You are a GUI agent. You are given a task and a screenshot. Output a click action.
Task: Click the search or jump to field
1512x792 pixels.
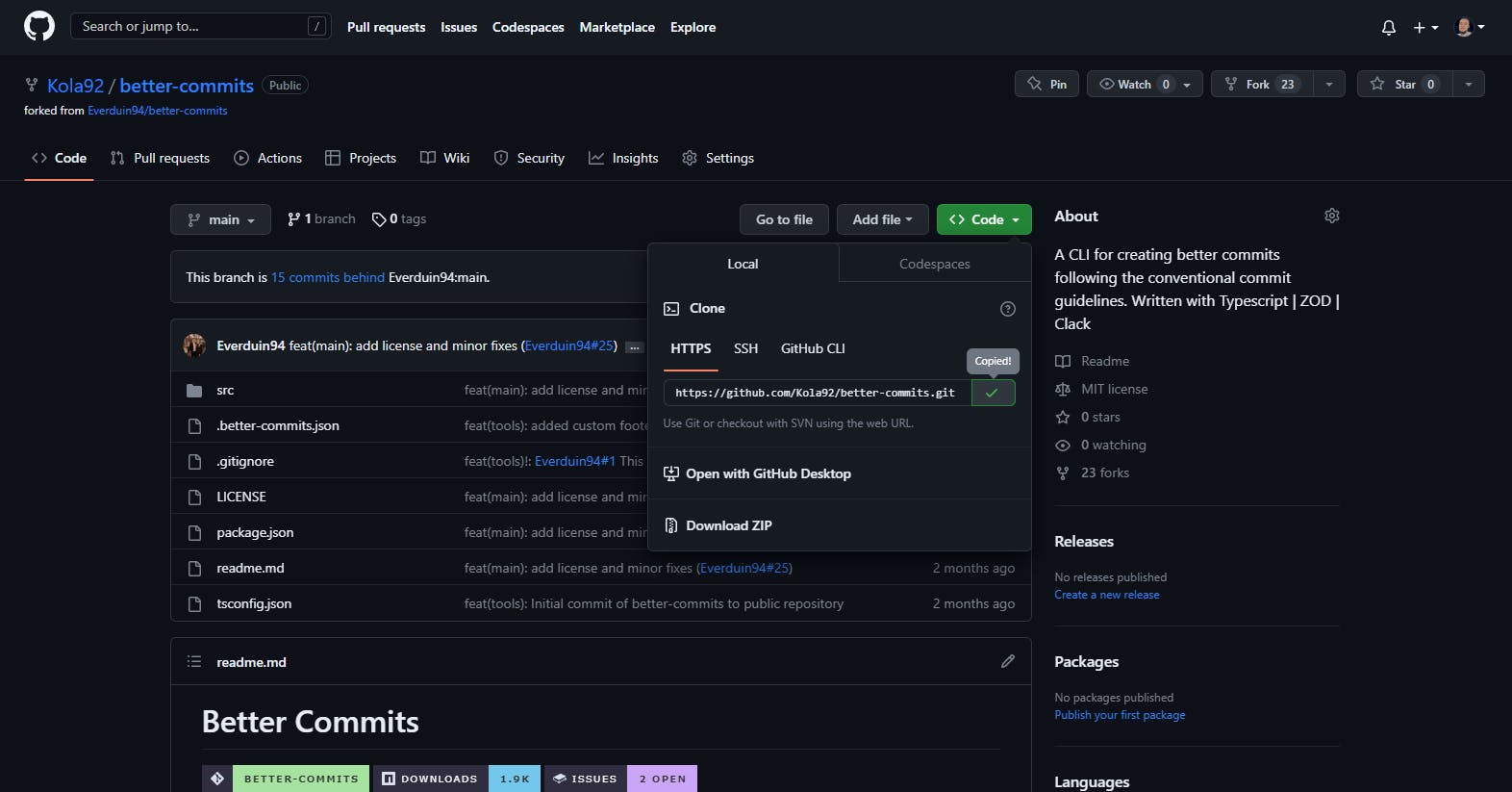coord(201,26)
